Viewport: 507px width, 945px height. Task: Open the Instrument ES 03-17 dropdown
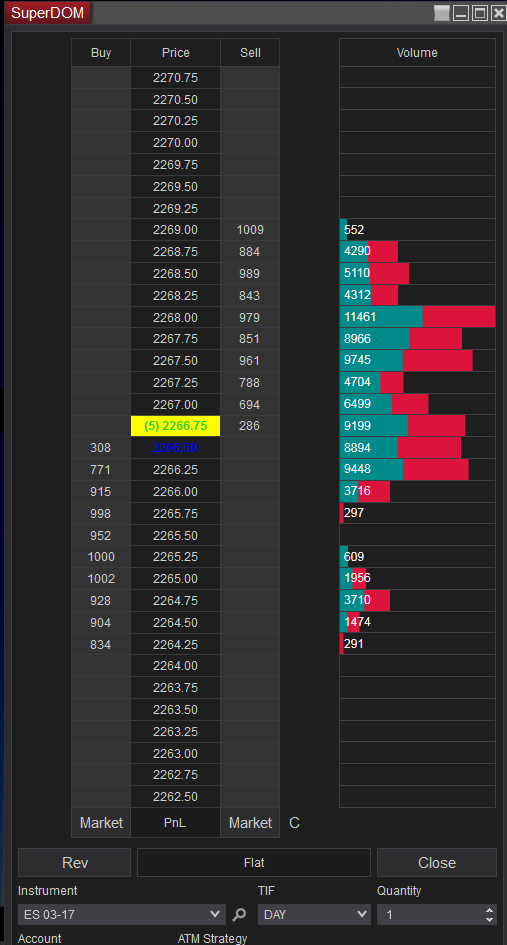pyautogui.click(x=122, y=914)
